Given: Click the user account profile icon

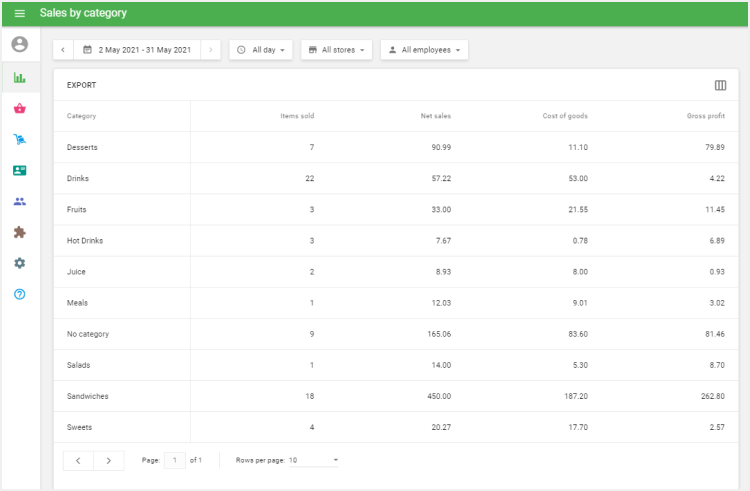Looking at the screenshot, I should point(19,45).
